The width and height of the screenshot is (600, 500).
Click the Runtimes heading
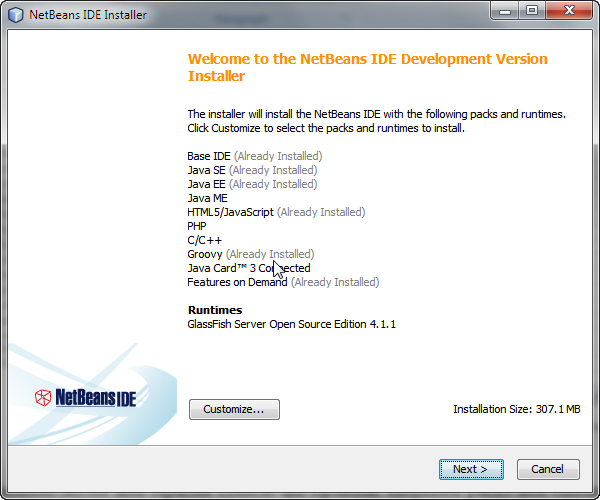point(215,310)
